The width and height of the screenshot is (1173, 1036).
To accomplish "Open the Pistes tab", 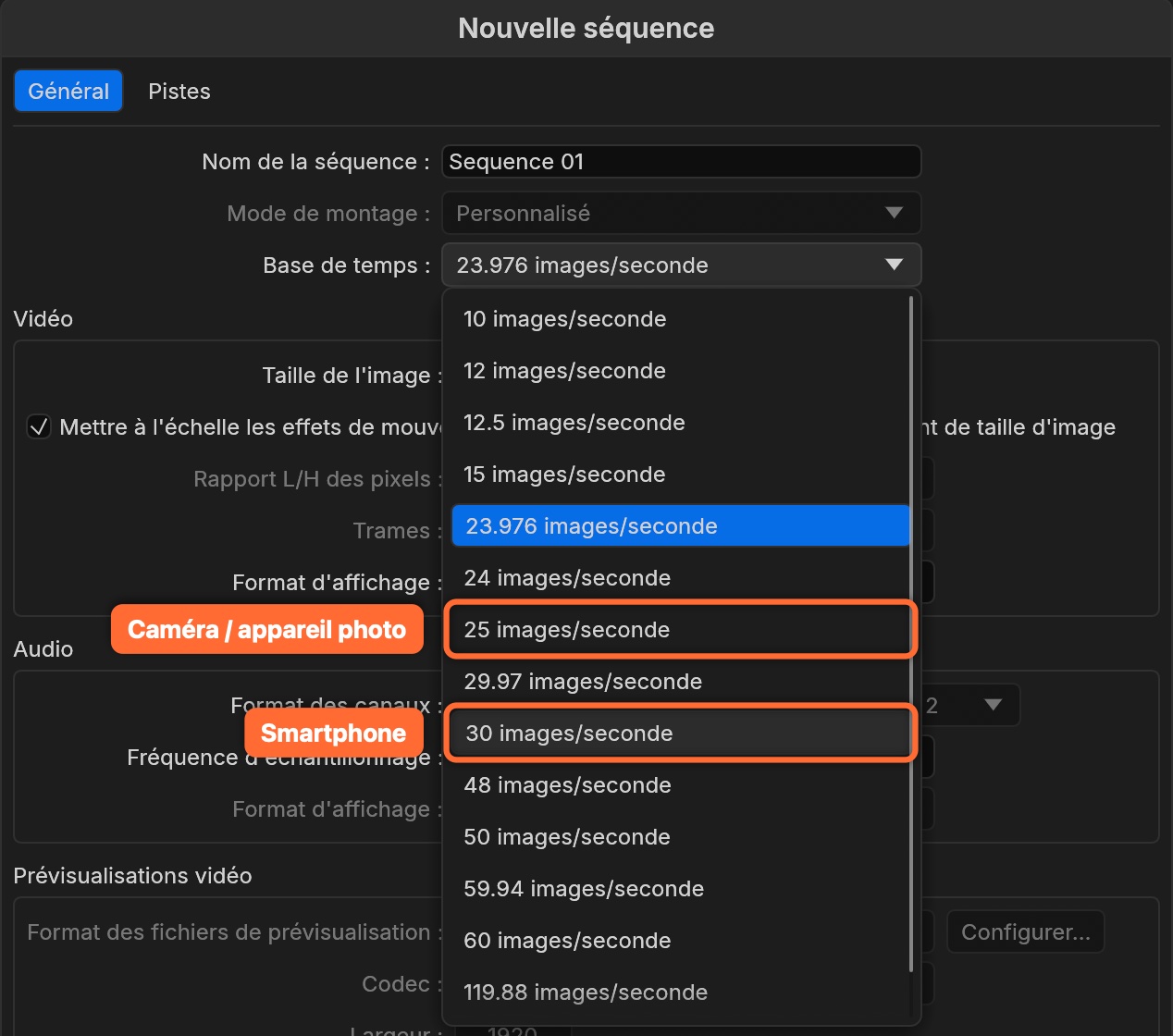I will point(179,91).
